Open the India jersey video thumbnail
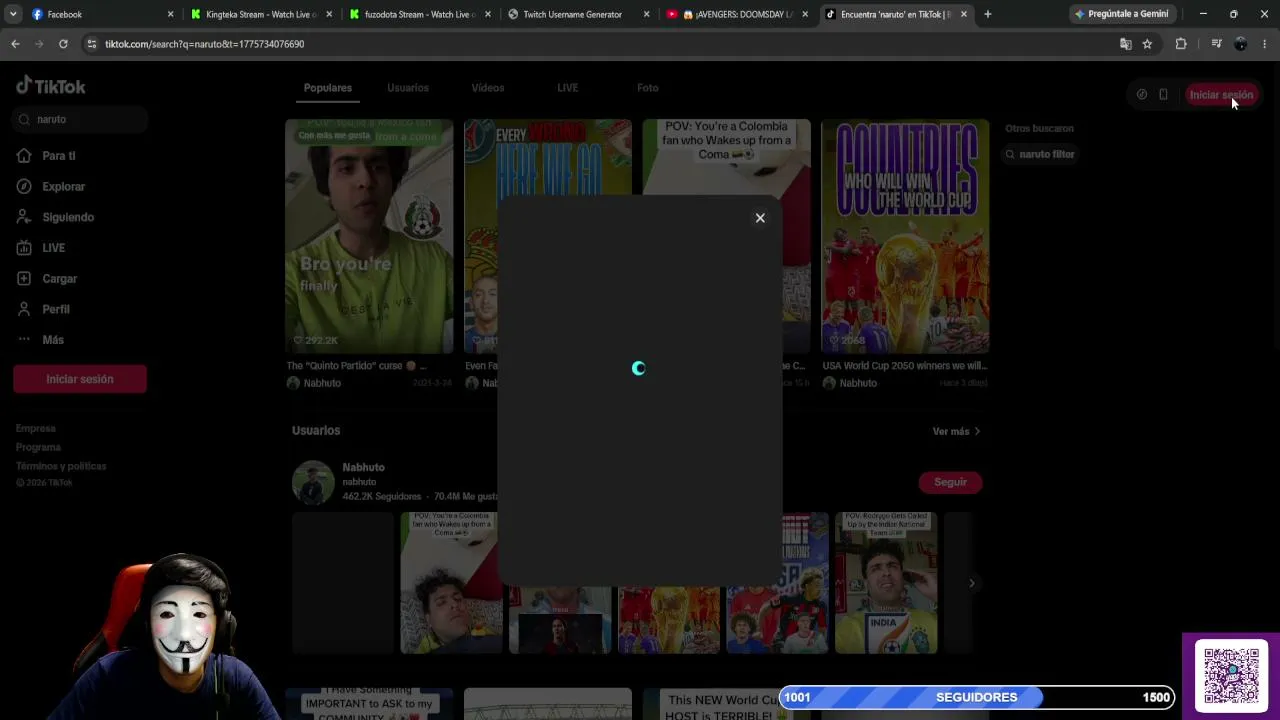 [886, 583]
